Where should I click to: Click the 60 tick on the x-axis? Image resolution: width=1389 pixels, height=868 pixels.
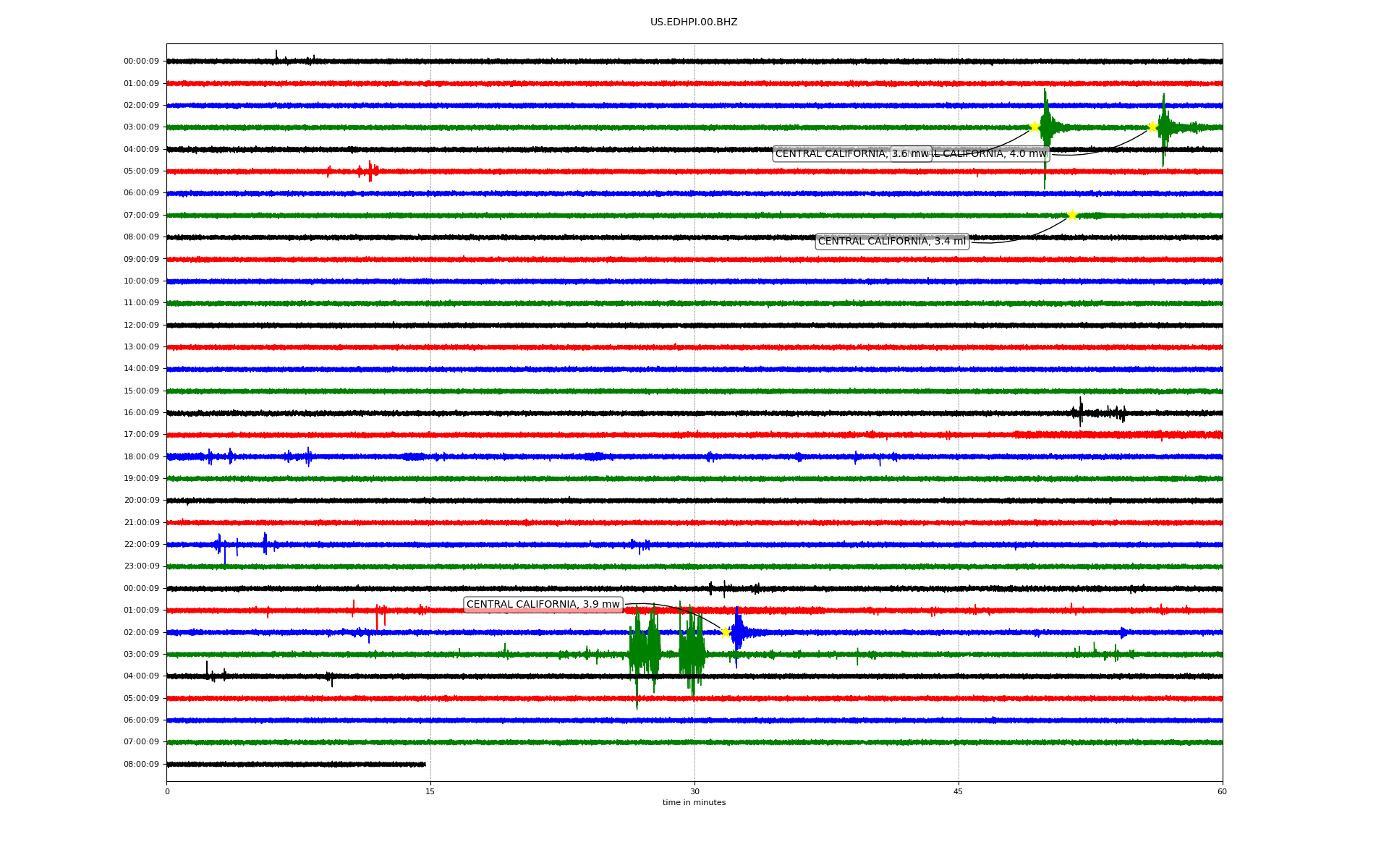tap(1222, 791)
